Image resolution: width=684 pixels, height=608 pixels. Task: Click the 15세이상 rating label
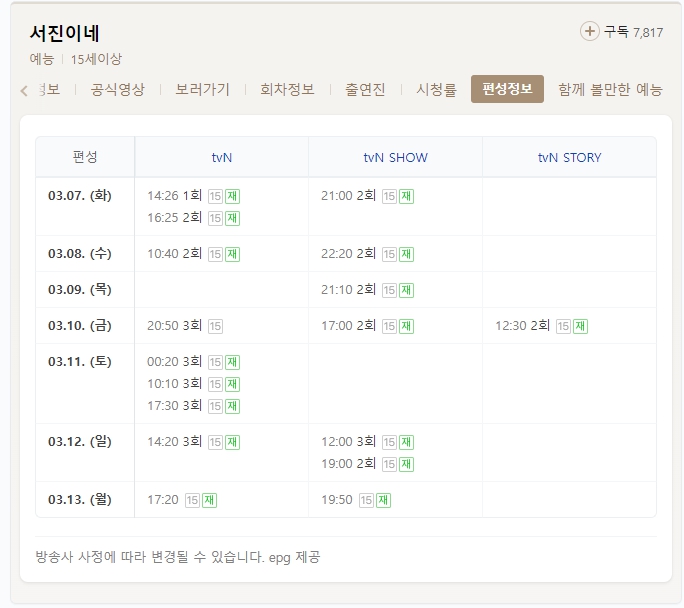point(96,59)
